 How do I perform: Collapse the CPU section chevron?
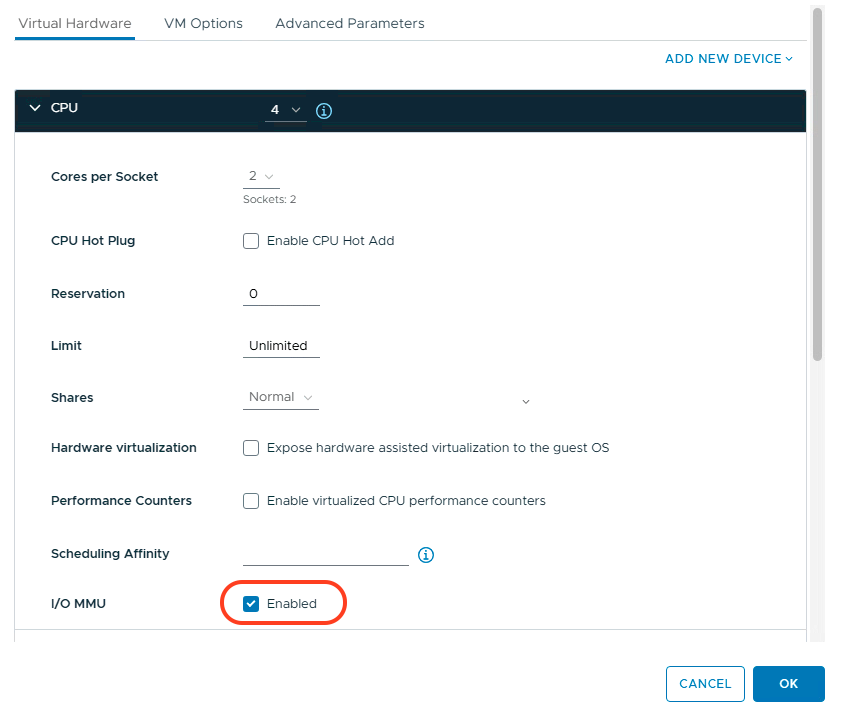click(35, 108)
